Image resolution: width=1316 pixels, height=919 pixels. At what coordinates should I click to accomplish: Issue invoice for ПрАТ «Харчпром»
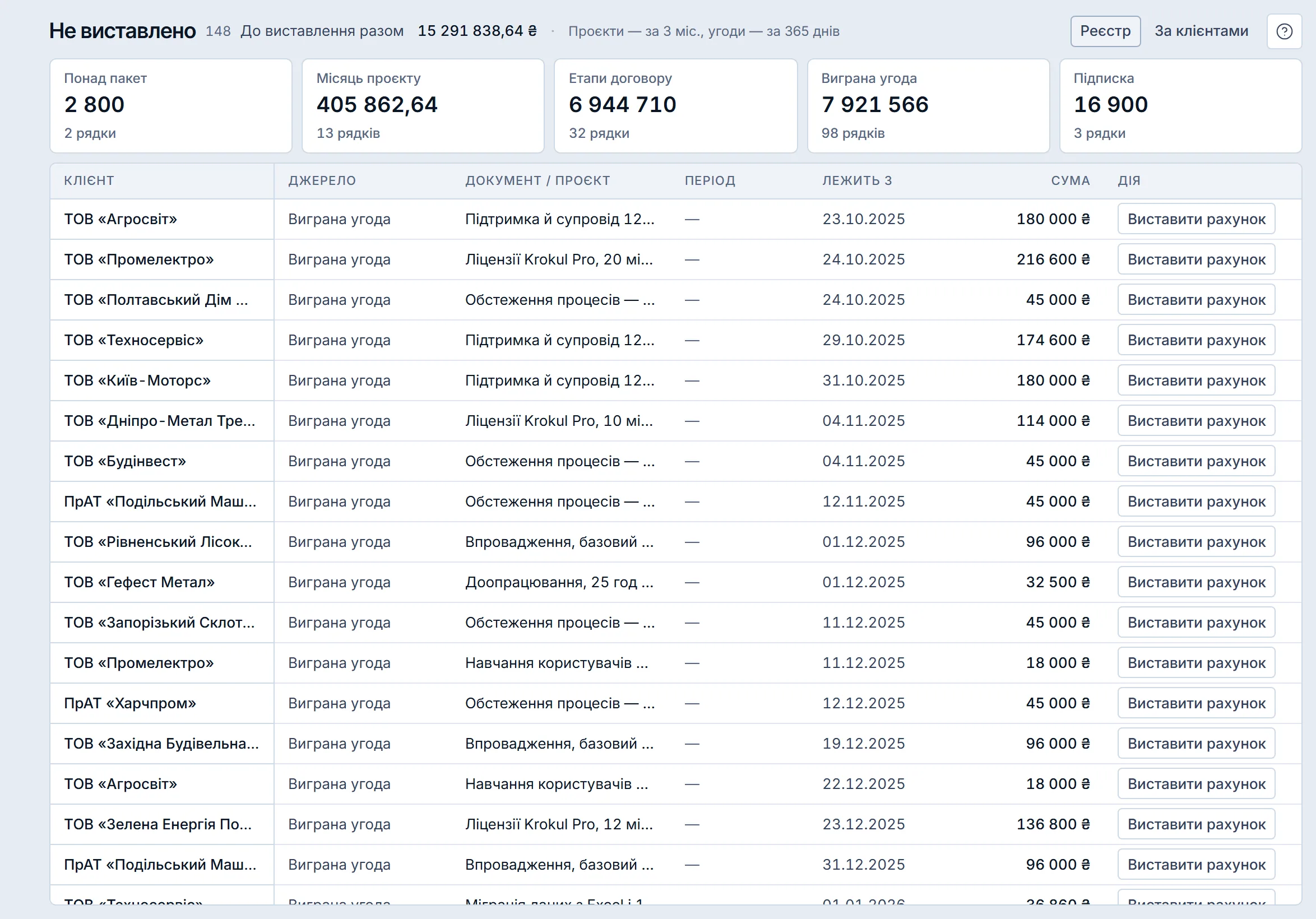point(1196,703)
